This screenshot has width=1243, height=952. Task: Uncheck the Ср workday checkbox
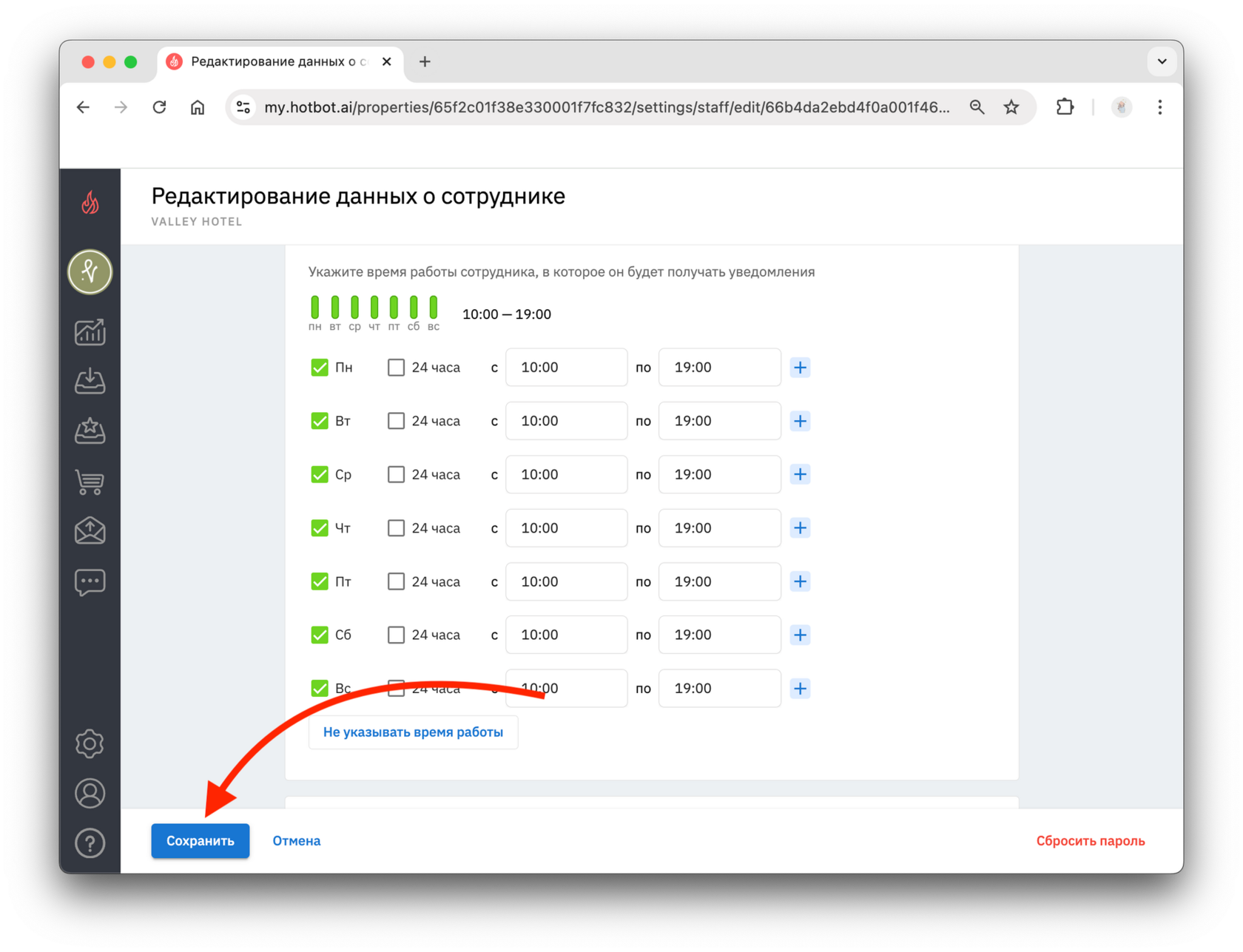tap(320, 474)
